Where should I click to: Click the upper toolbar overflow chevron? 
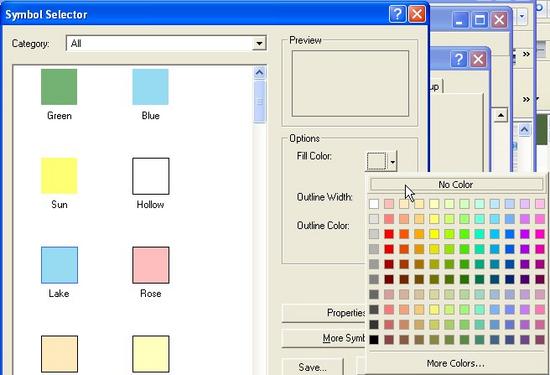[526, 54]
